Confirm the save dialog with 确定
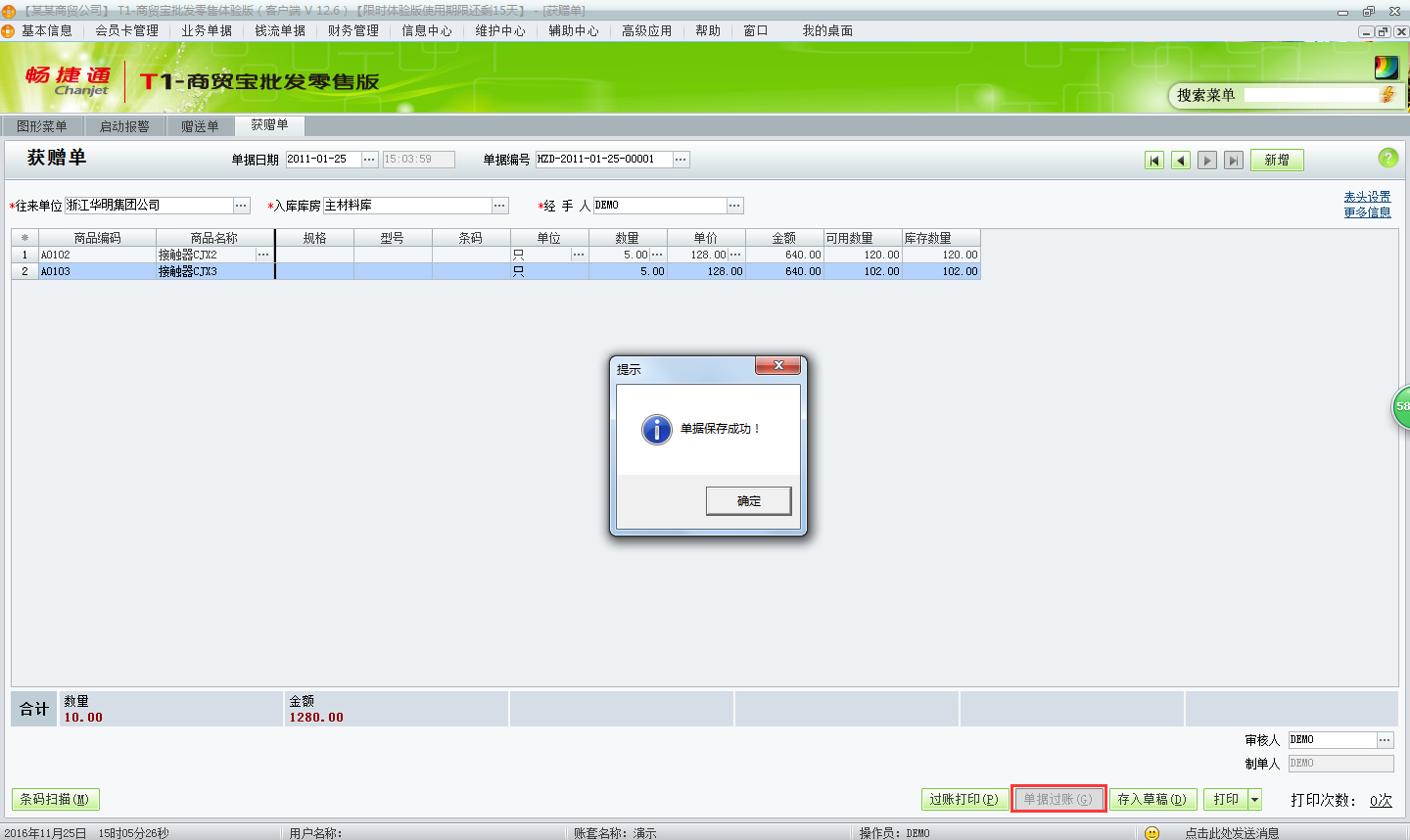The width and height of the screenshot is (1410, 840). (x=748, y=500)
